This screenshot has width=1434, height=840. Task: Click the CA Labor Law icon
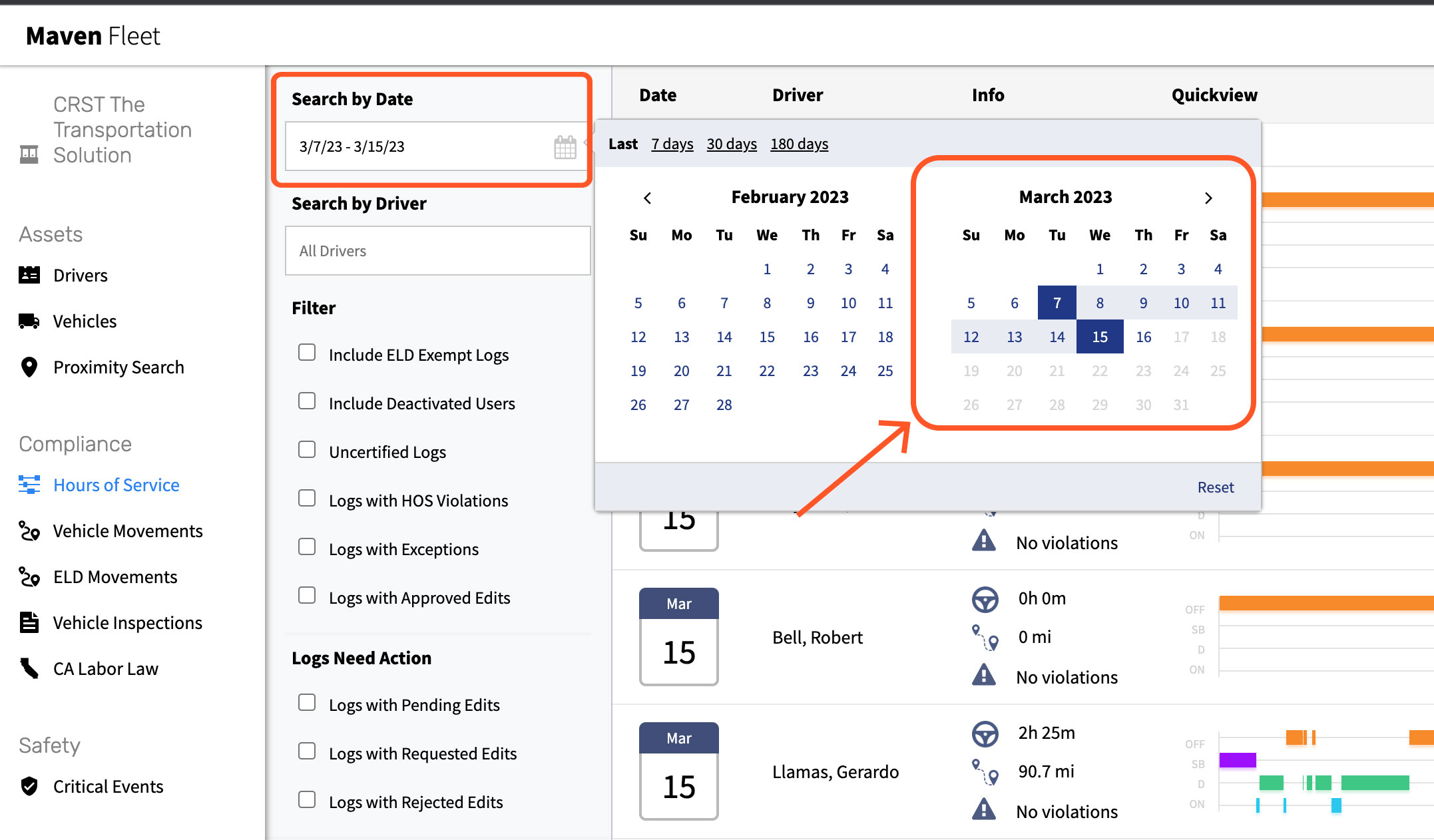tap(29, 668)
